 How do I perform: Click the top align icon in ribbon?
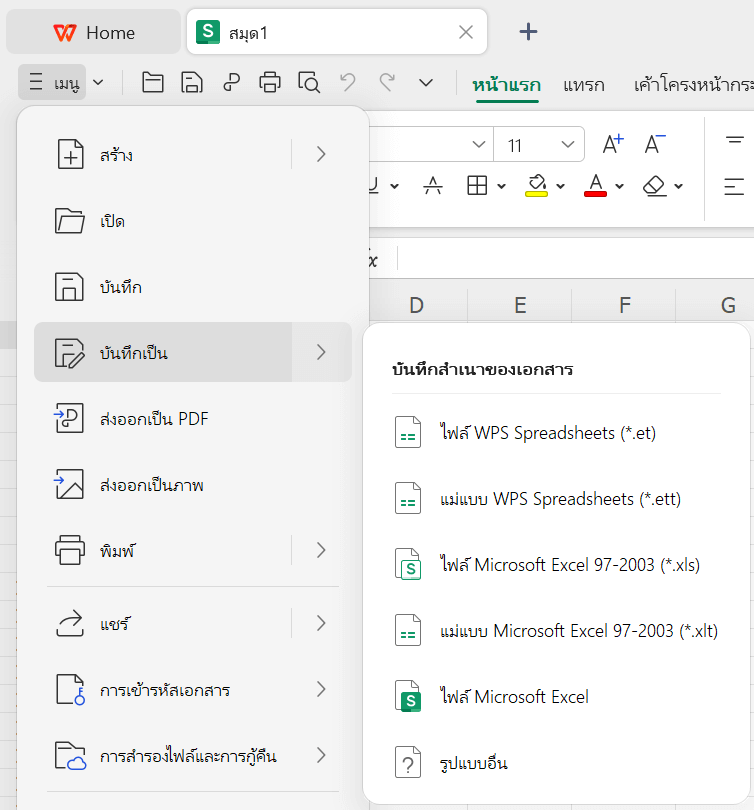pos(734,140)
